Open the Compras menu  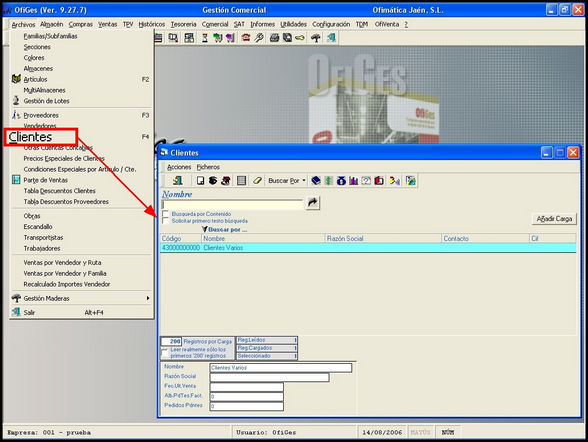(x=81, y=24)
